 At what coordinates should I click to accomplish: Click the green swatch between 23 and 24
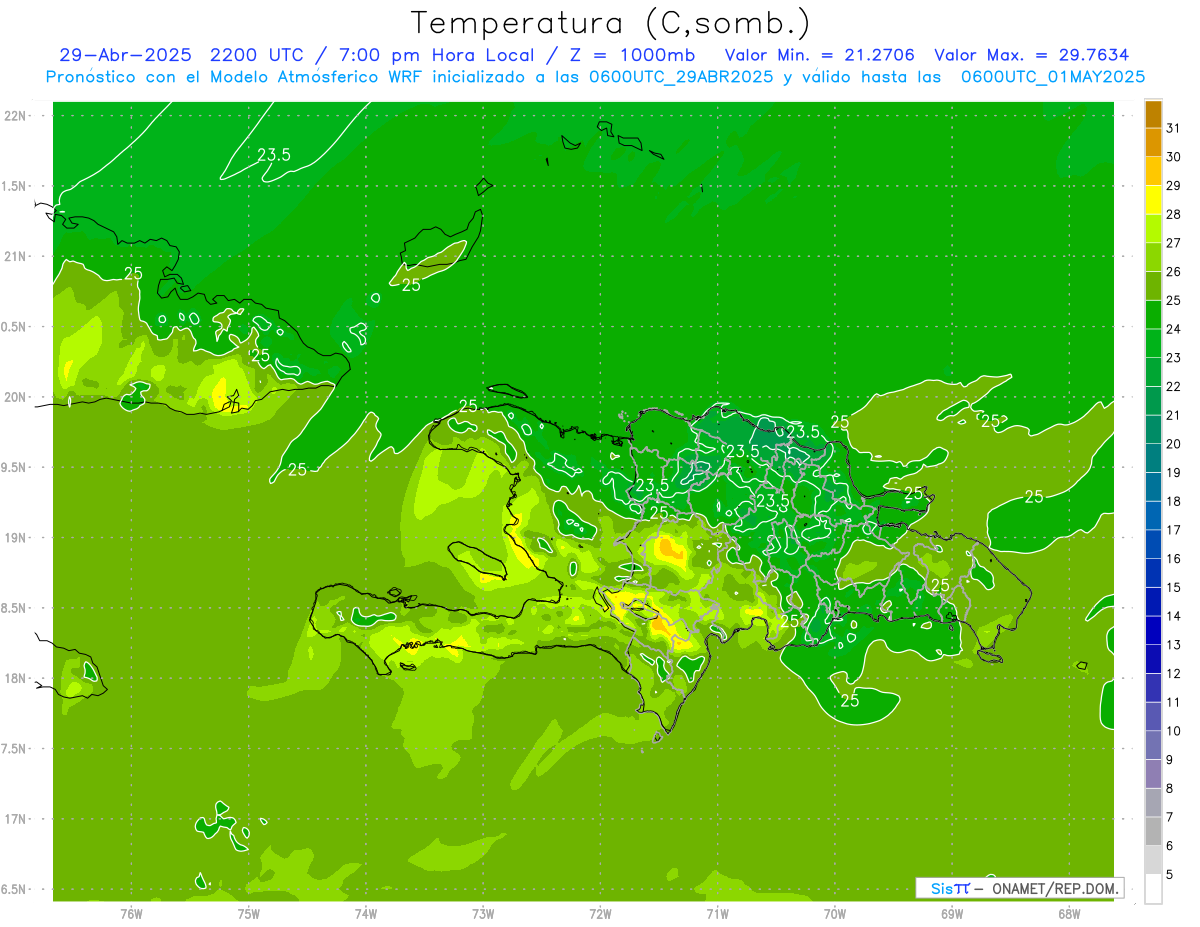pyautogui.click(x=1153, y=343)
